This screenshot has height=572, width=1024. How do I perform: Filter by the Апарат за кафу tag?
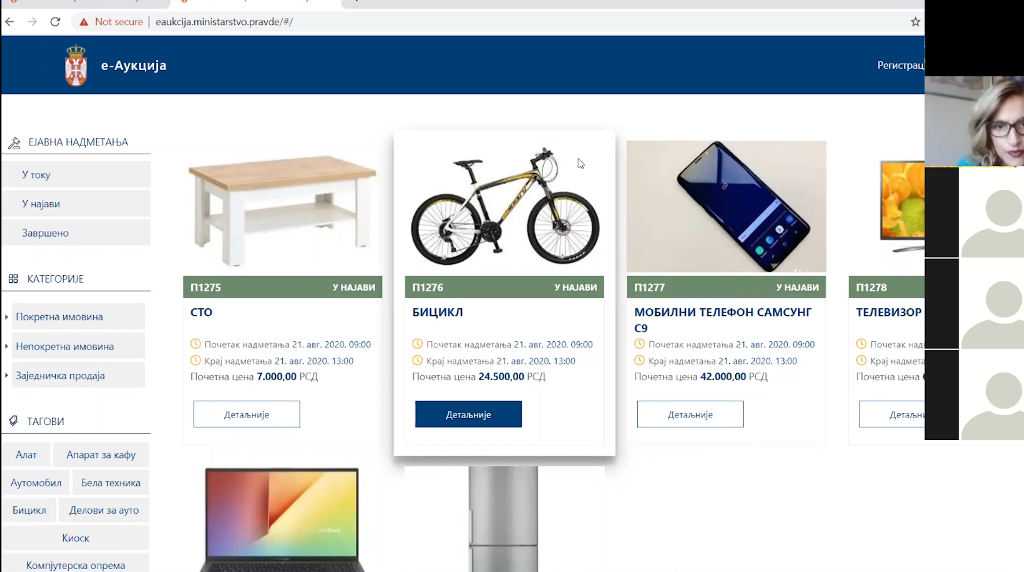click(101, 454)
